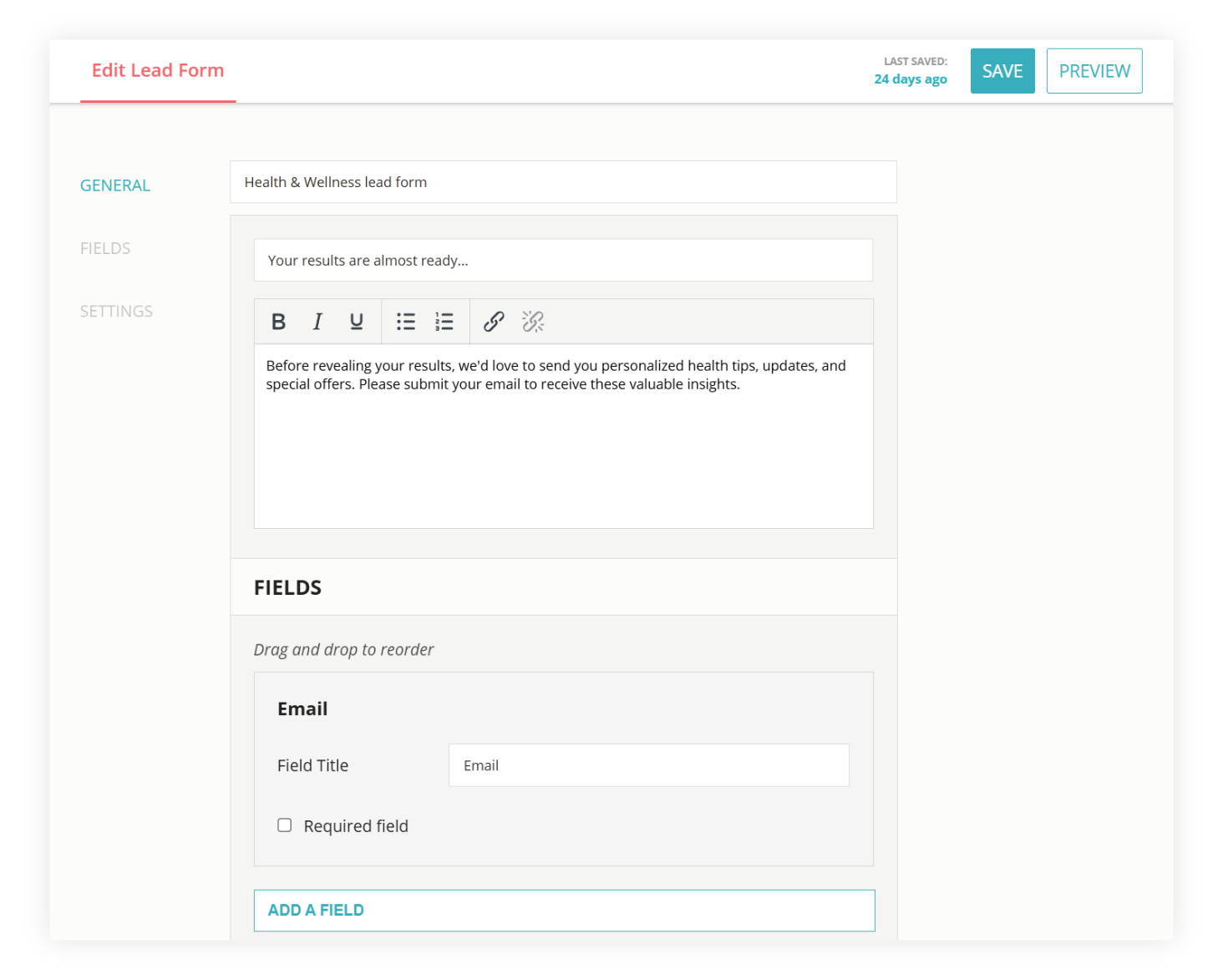Remove the hyperlink from the text
Screen dimensions: 1223x980
[532, 322]
